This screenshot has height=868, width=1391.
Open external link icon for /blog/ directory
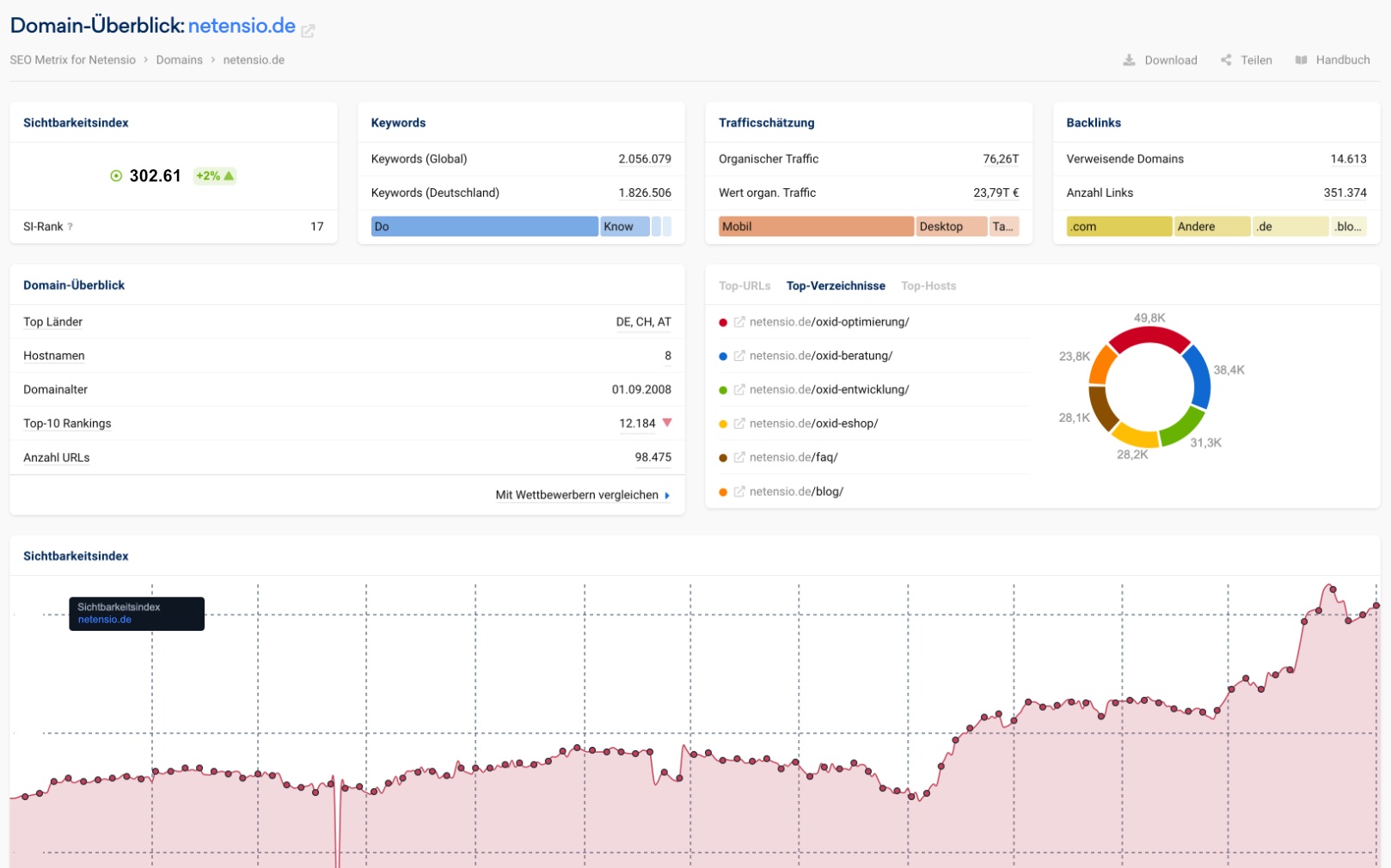click(739, 492)
